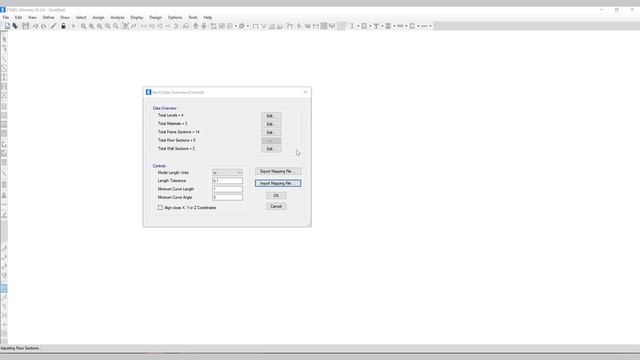This screenshot has height=360, width=640.
Task: Select the Rubber Band Zoom magnifier icon
Action: tap(83, 26)
